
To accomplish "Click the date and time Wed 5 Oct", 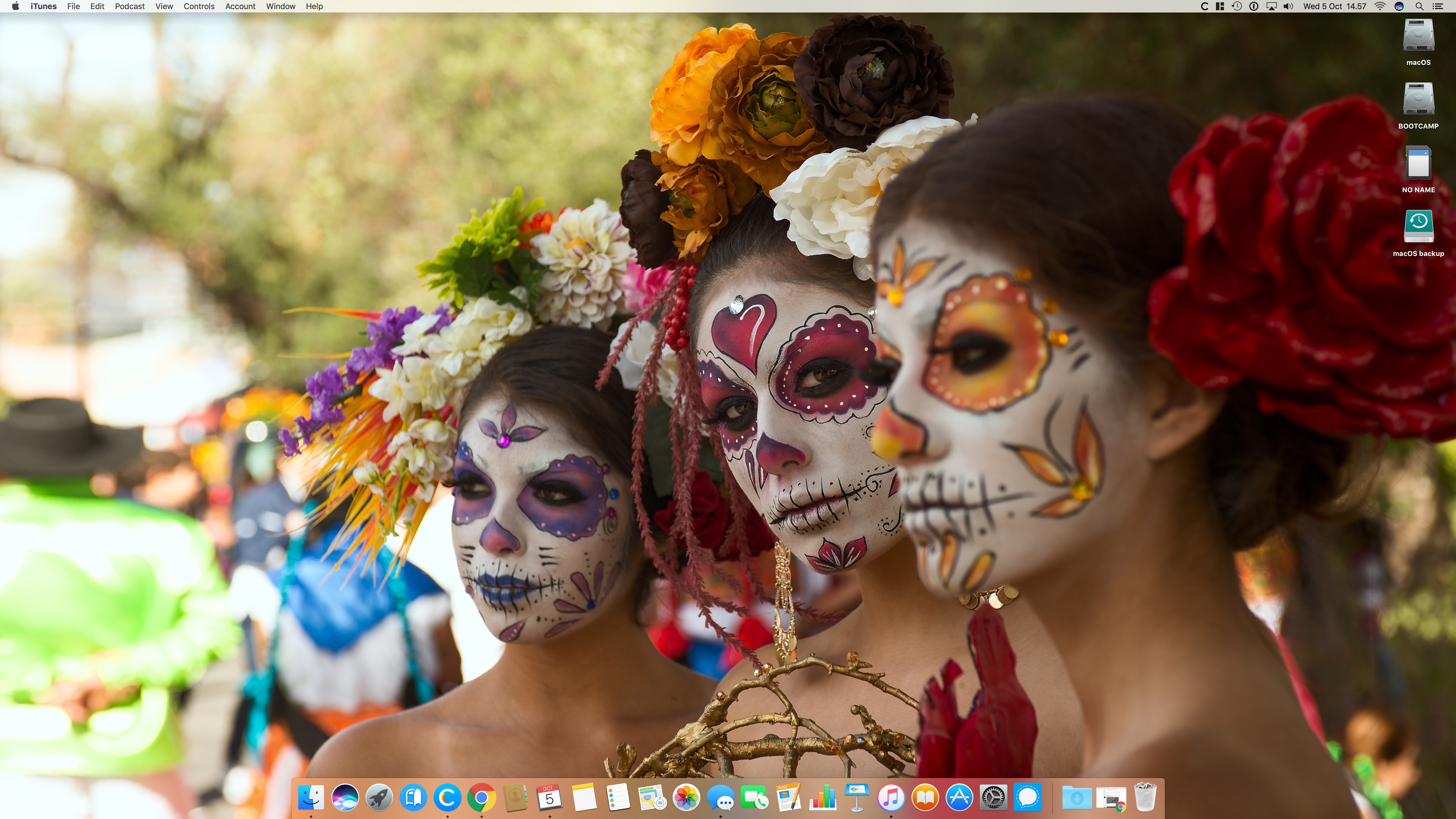I will [1335, 6].
